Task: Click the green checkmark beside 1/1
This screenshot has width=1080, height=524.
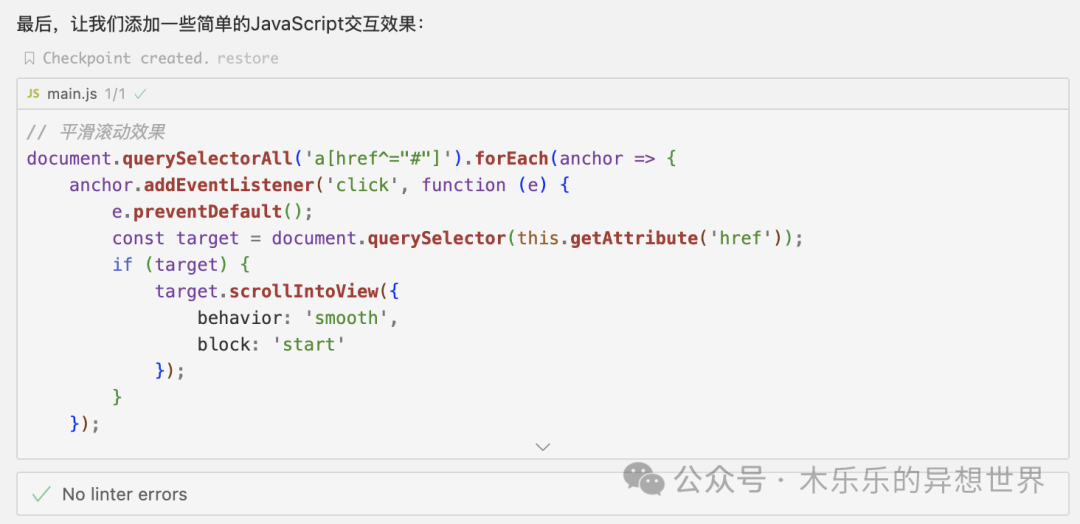Action: tap(141, 94)
